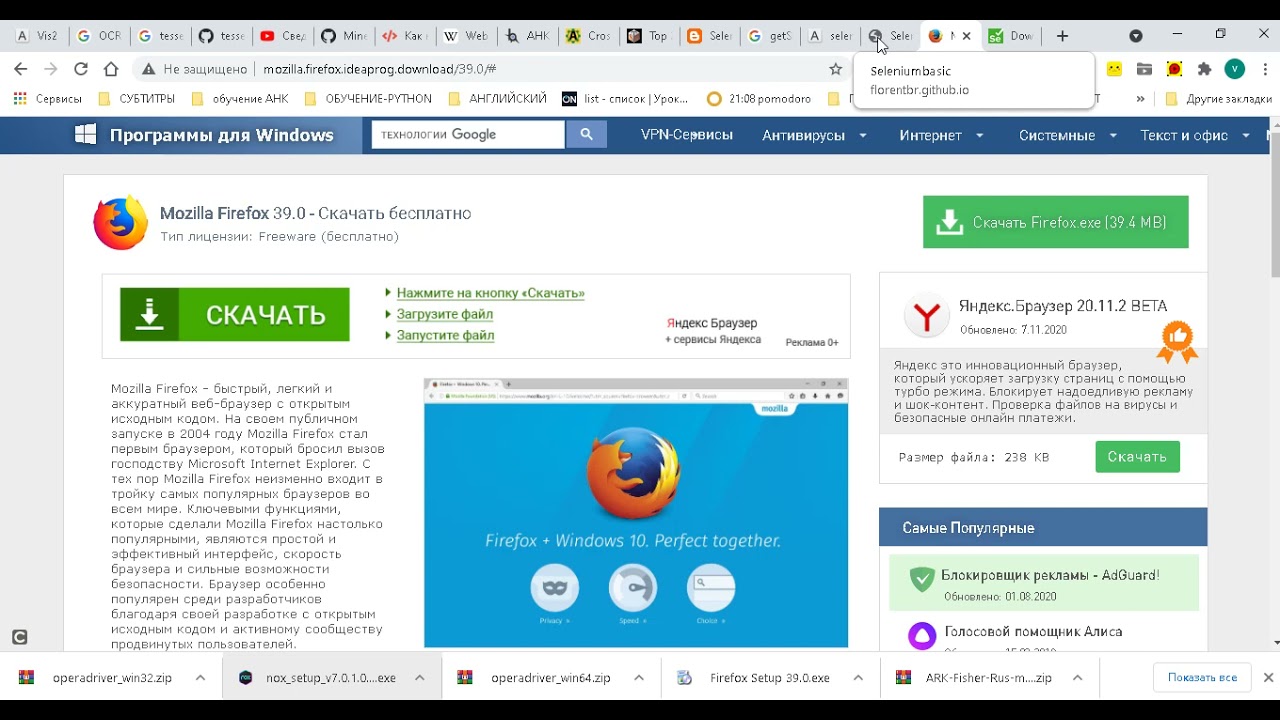This screenshot has height=720, width=1280.
Task: Open the ОБУЧЕНИЕ-PYTHON bookmark folder
Action: click(x=368, y=99)
